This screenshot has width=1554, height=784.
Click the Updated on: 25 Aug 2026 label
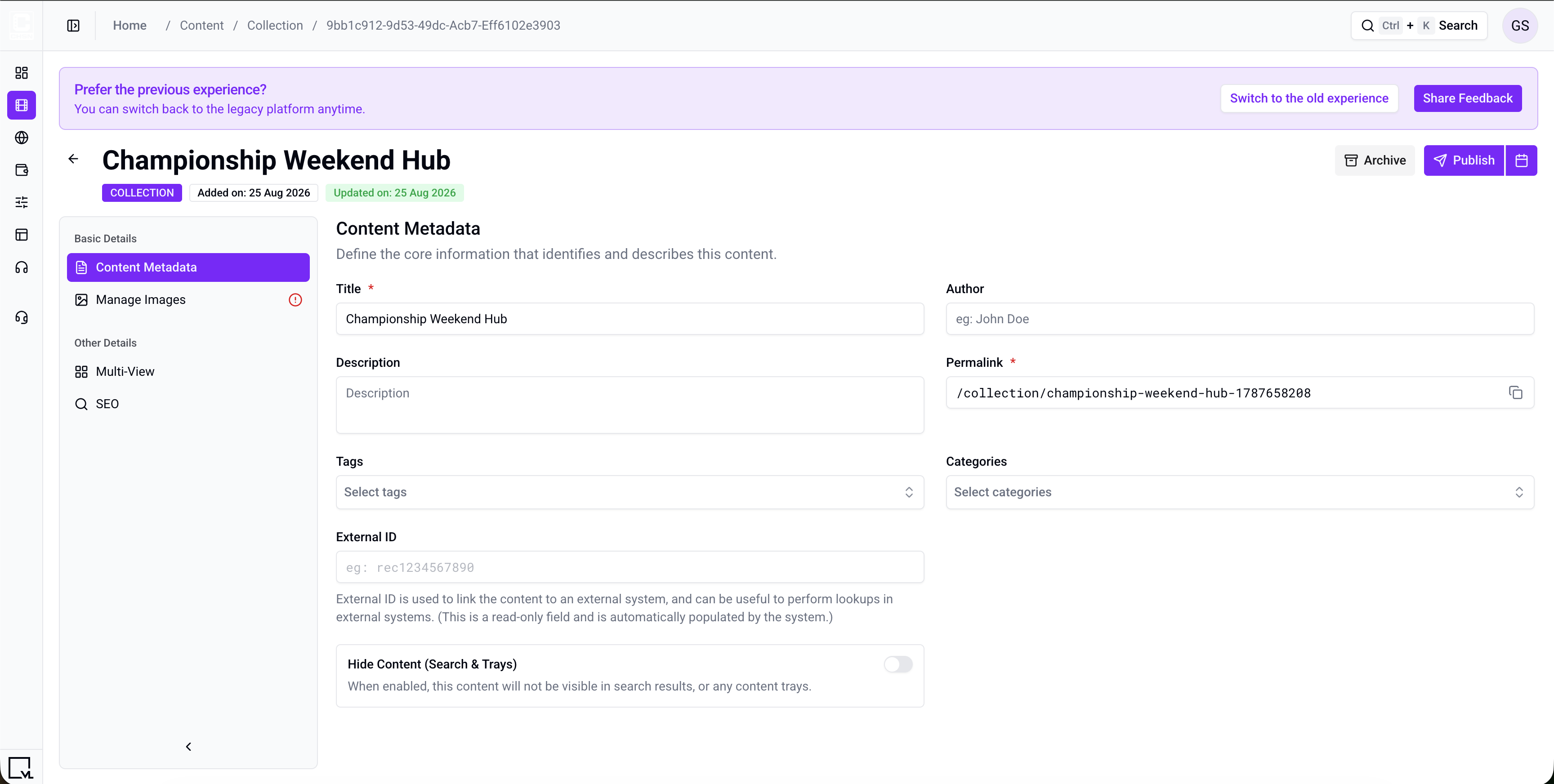(394, 193)
